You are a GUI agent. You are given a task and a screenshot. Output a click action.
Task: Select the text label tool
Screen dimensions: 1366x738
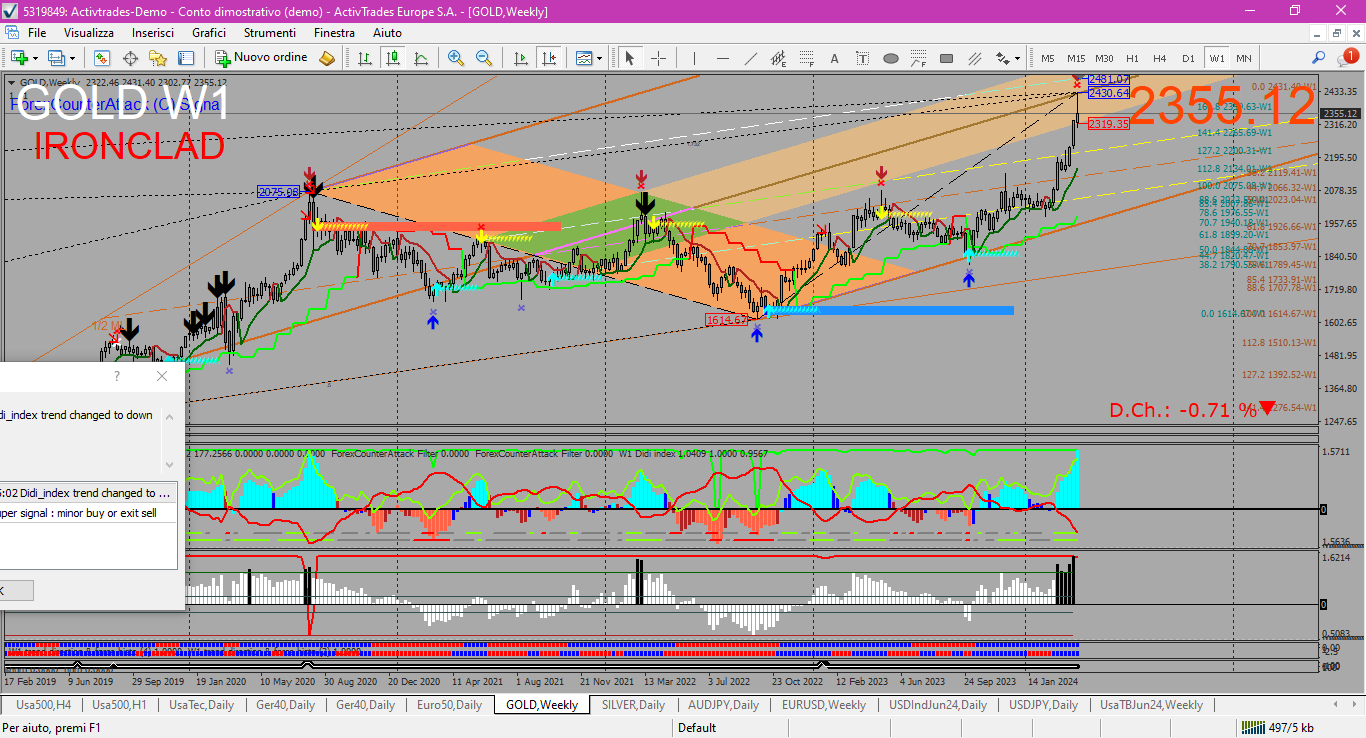coord(862,58)
